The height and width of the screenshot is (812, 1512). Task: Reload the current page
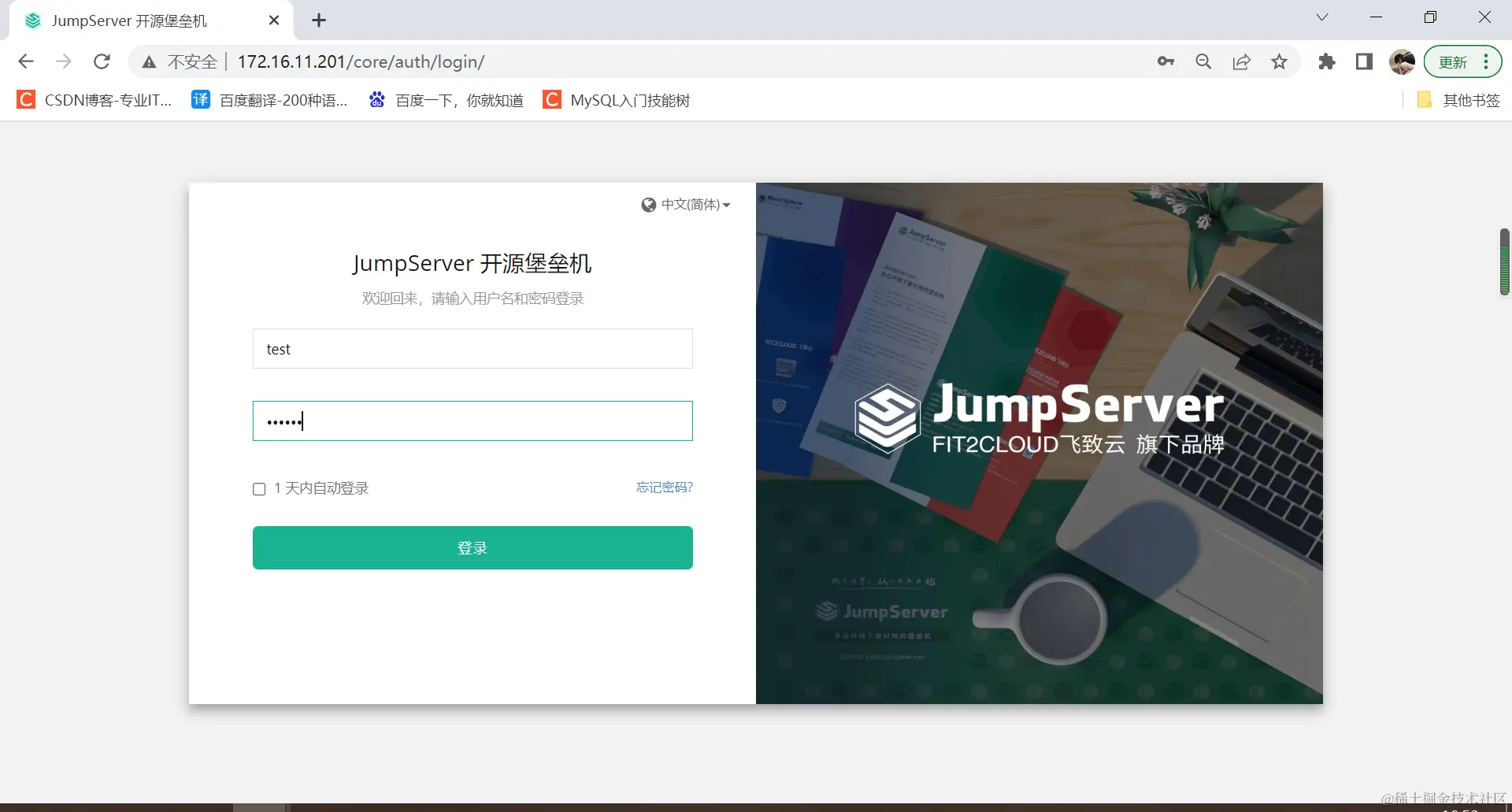tap(102, 61)
